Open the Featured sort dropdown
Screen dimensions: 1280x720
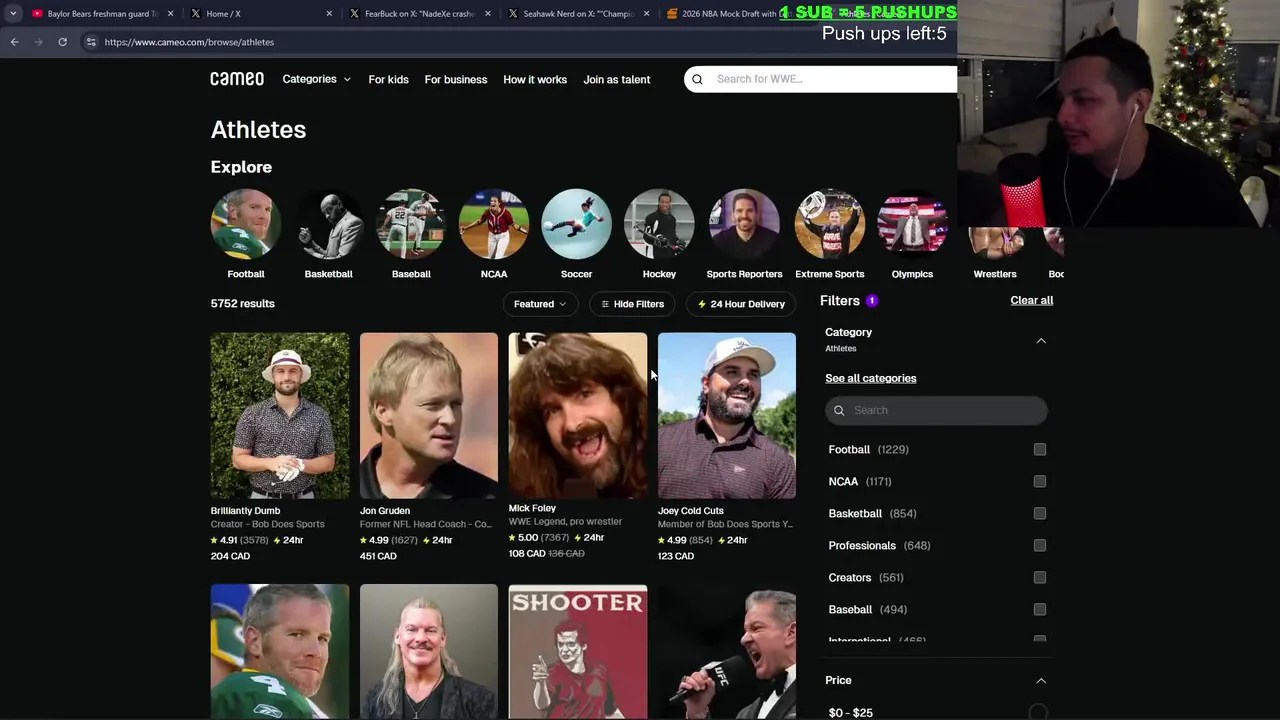pos(540,304)
